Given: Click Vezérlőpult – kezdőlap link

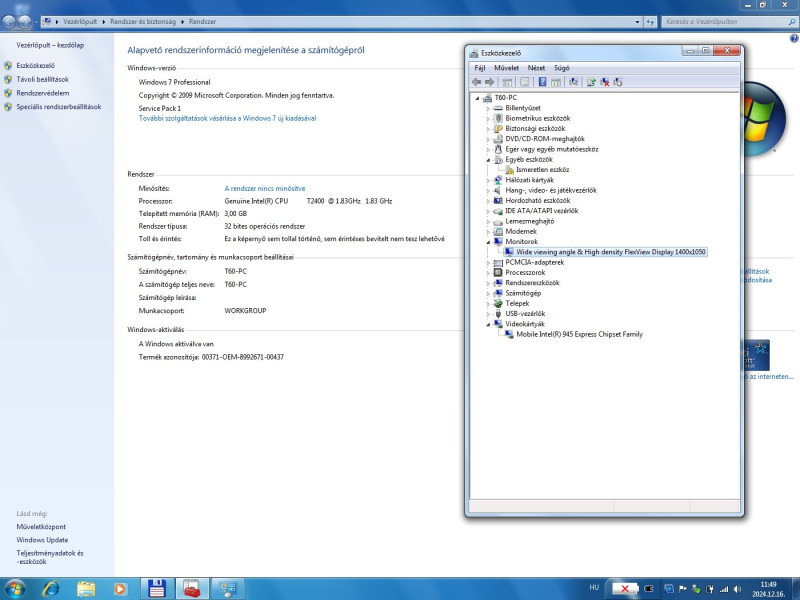Looking at the screenshot, I should (50, 45).
